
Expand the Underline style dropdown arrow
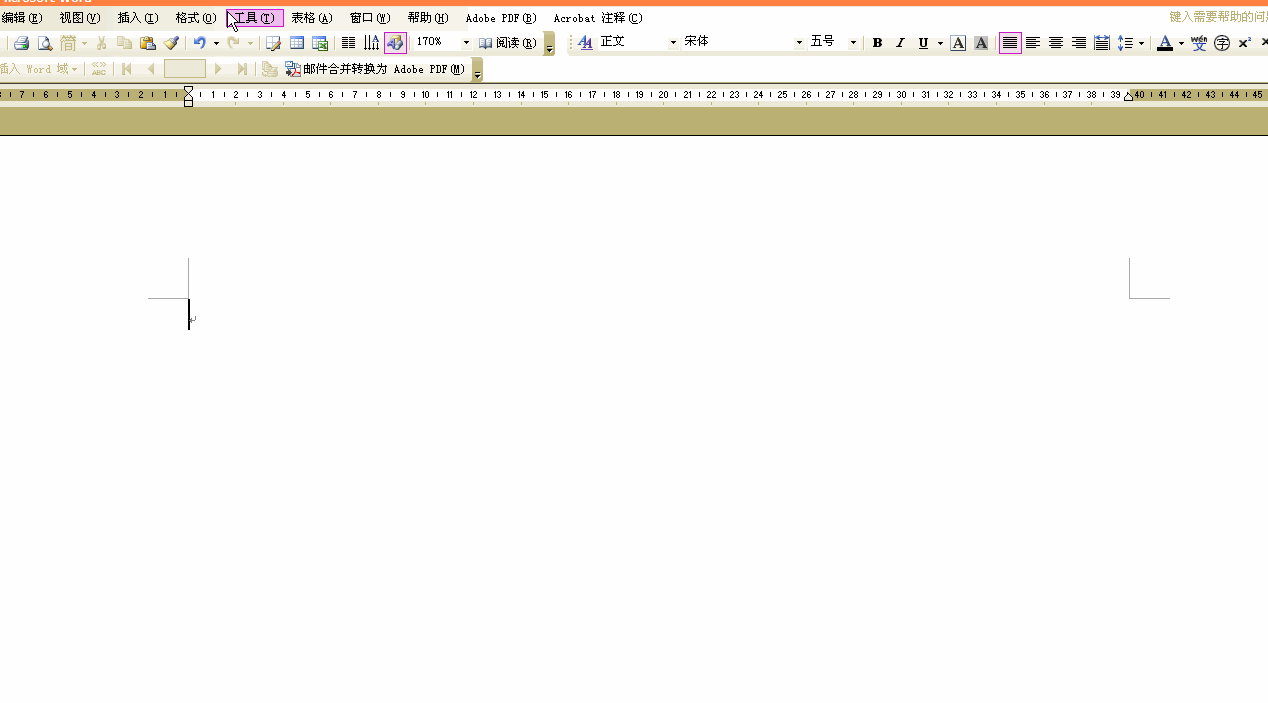pyautogui.click(x=940, y=43)
